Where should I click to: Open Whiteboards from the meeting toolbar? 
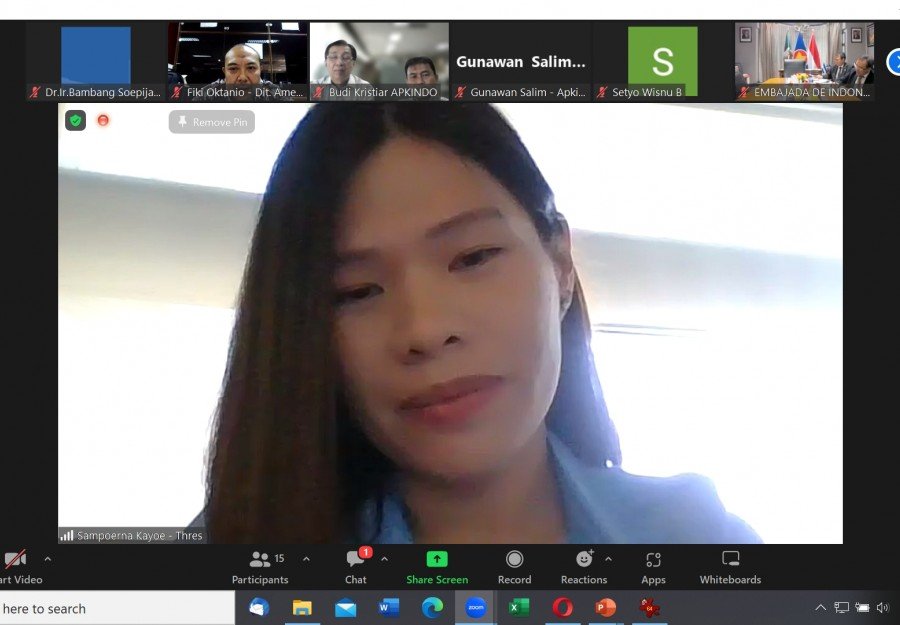click(730, 566)
